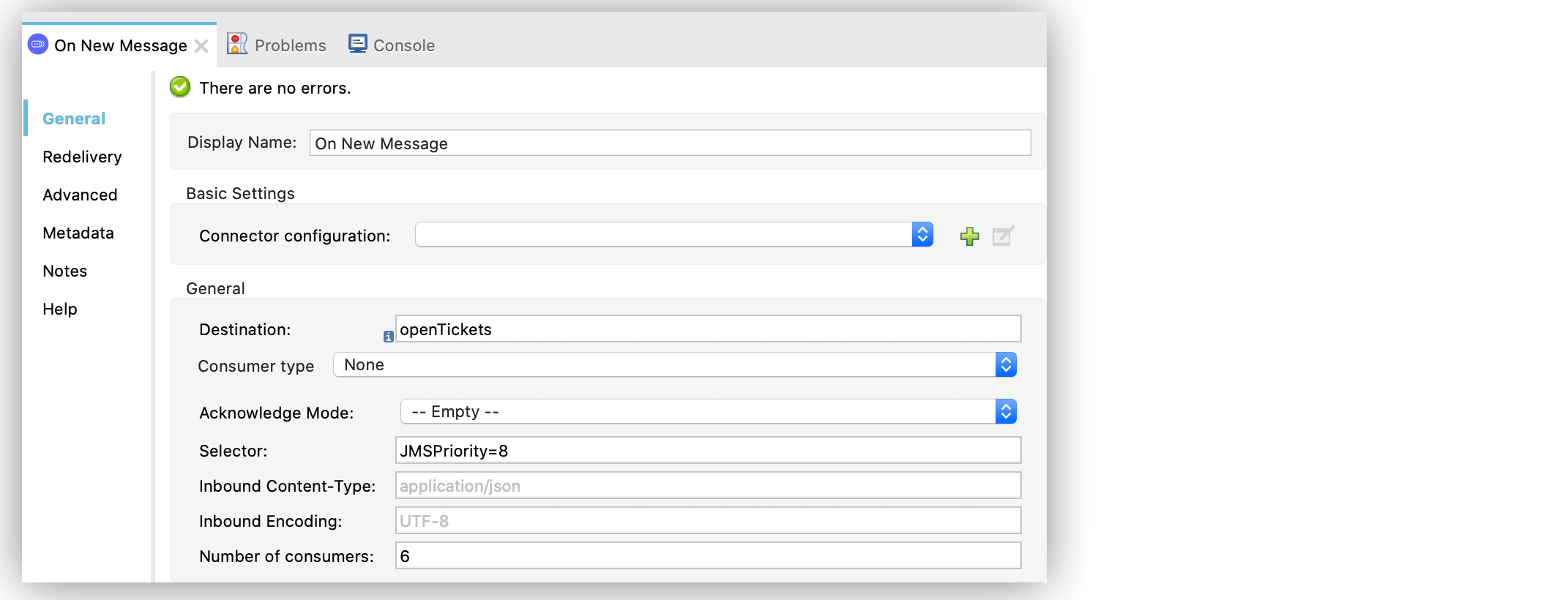Focus the Number of consumers field

tap(708, 556)
